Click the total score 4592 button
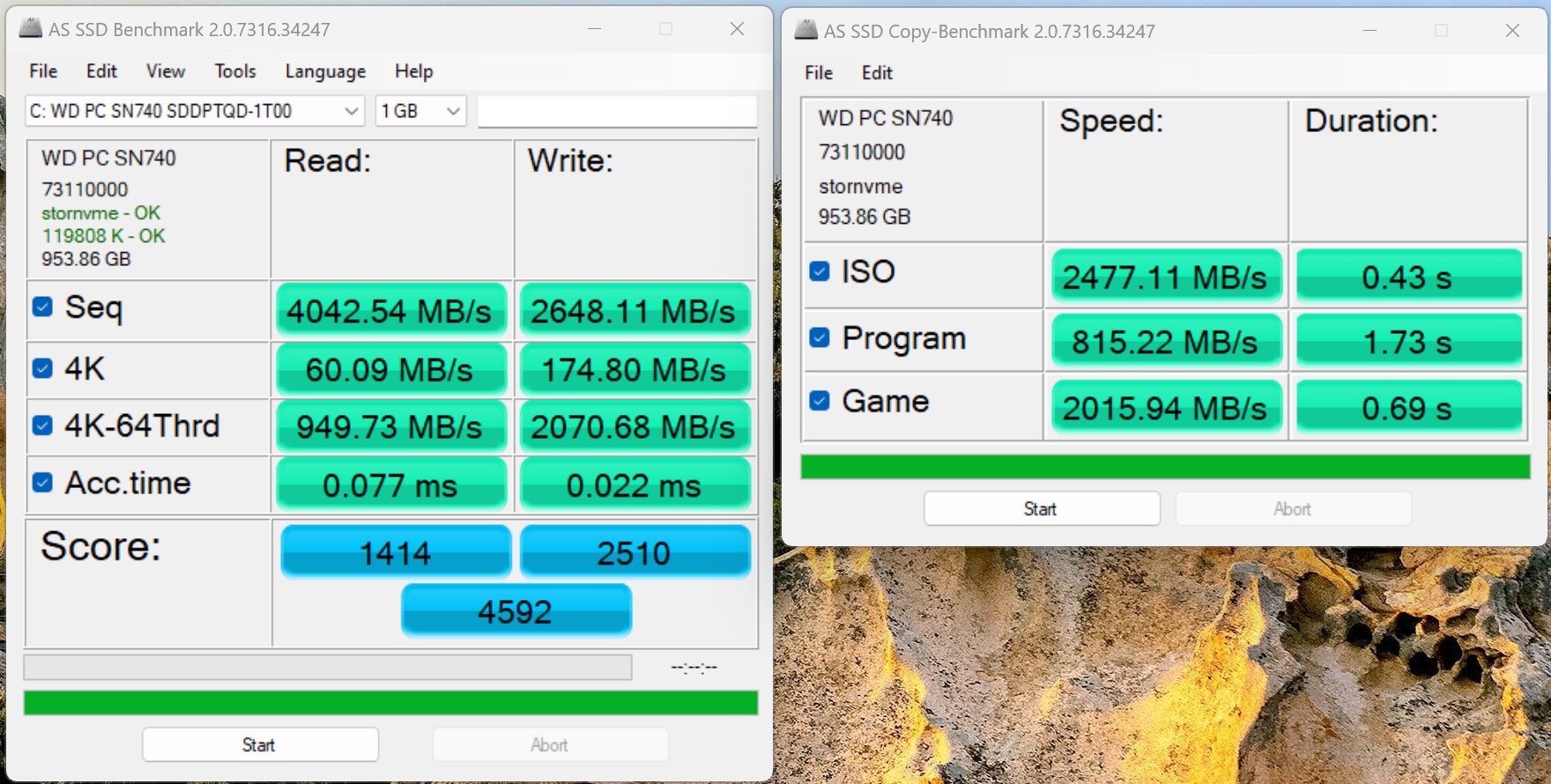The image size is (1551, 784). tap(516, 610)
